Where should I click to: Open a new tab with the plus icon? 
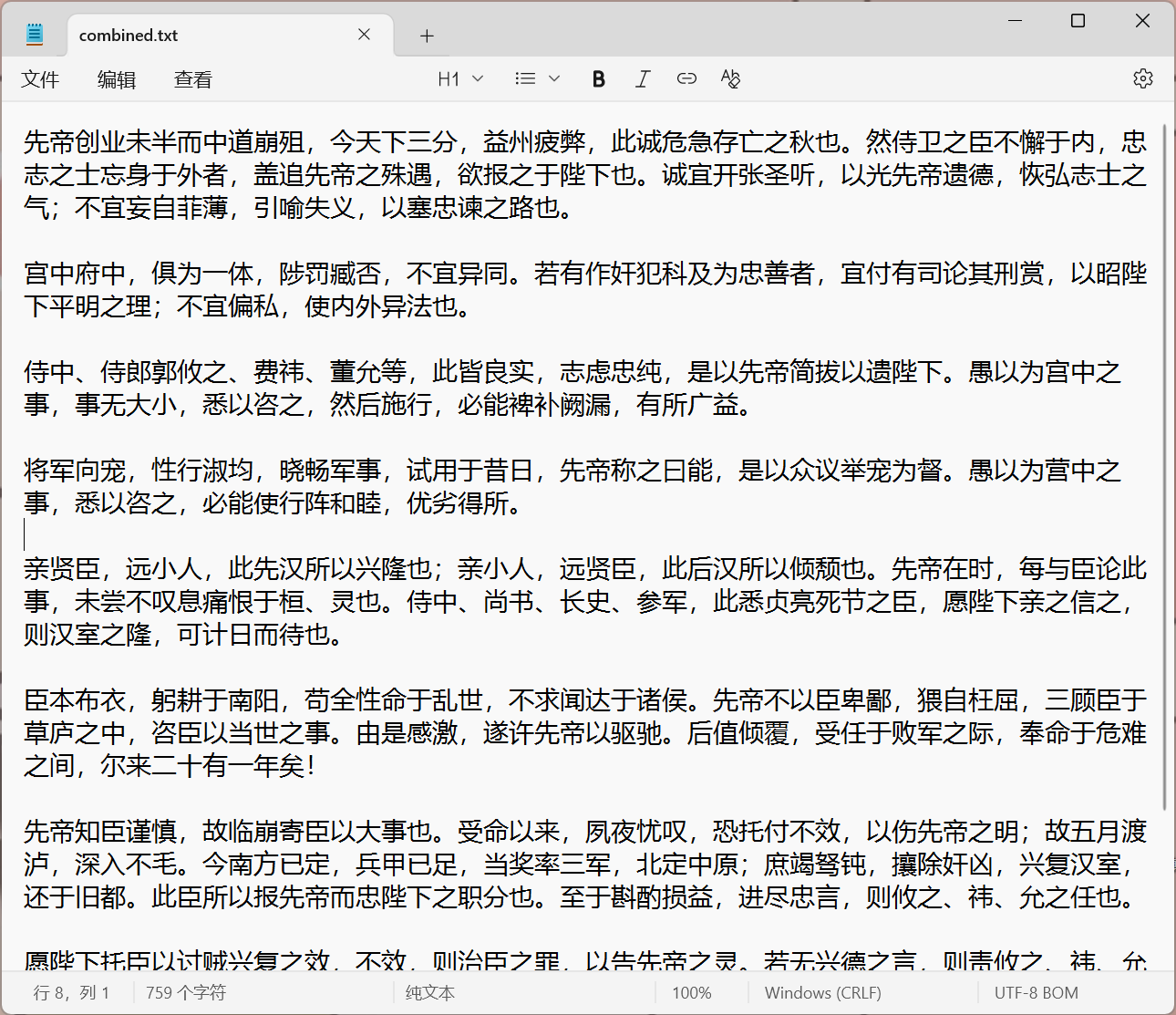click(x=426, y=35)
